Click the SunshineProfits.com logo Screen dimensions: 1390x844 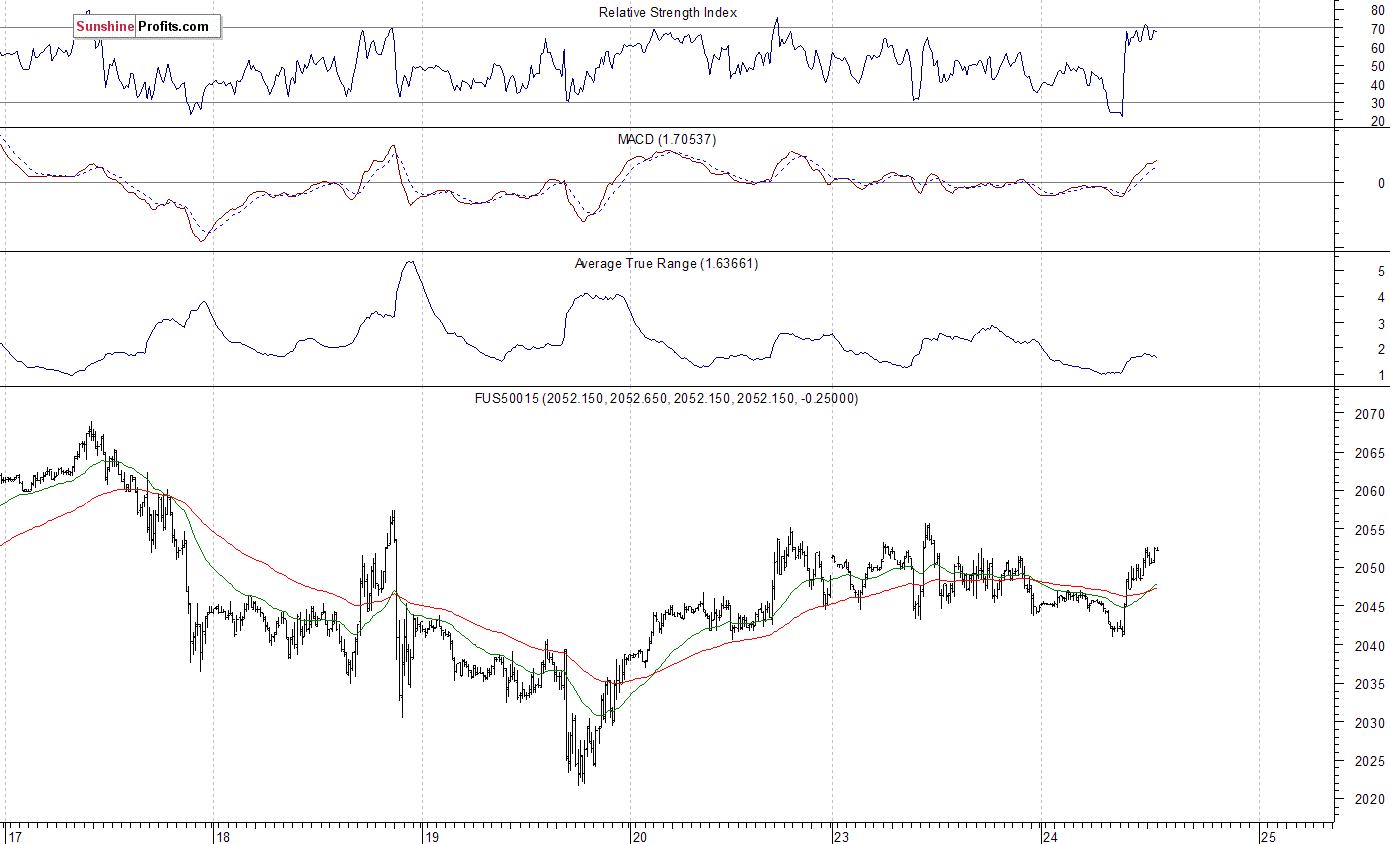[x=146, y=27]
